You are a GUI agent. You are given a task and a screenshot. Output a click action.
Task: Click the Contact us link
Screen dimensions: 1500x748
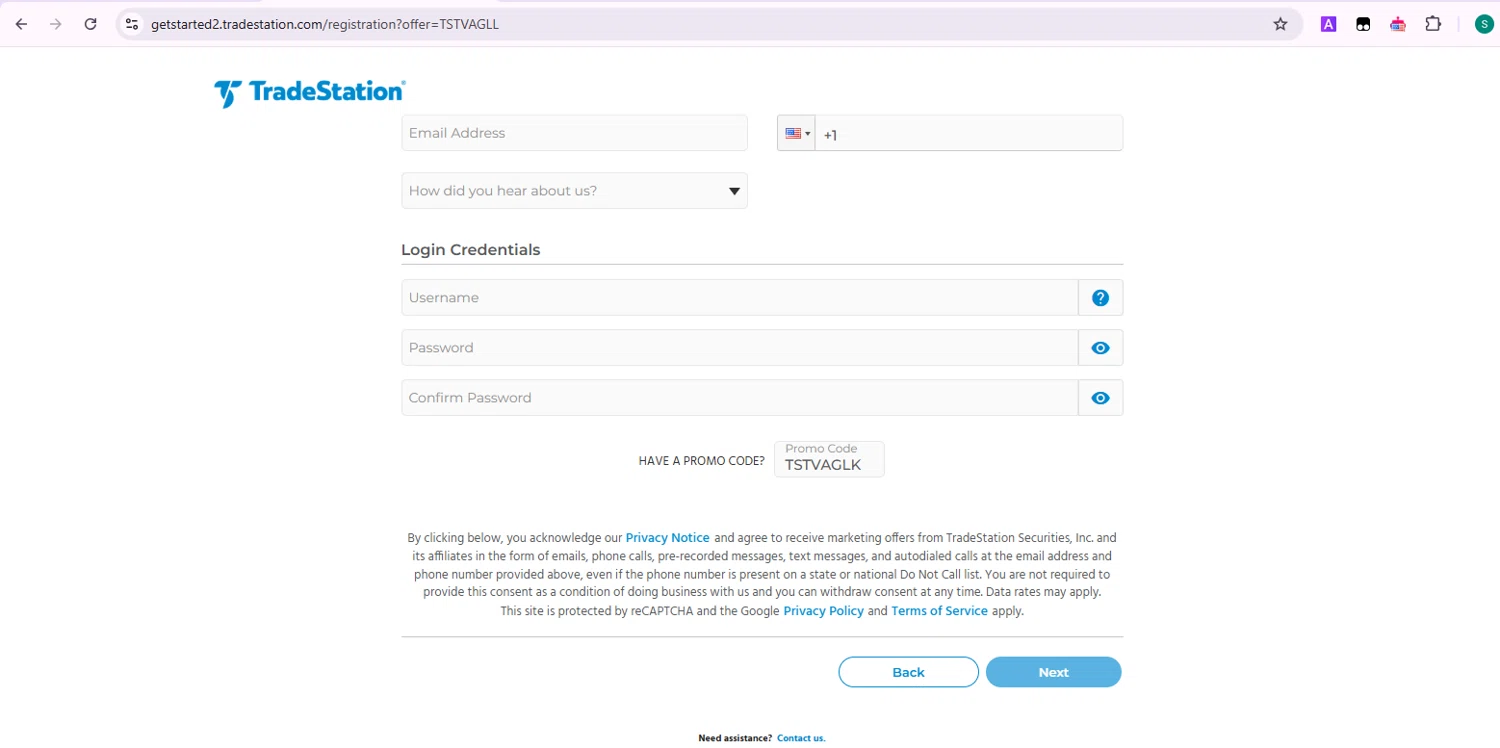(x=801, y=738)
